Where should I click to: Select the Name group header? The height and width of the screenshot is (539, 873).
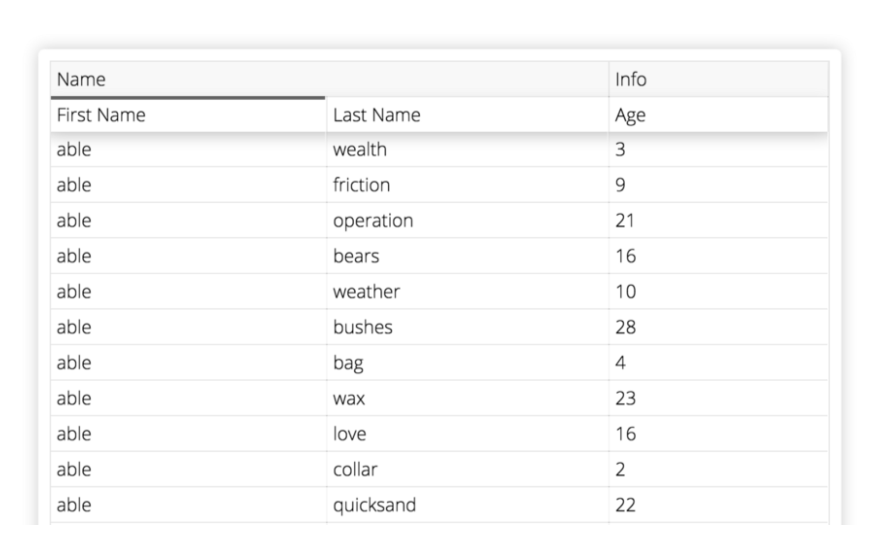click(330, 79)
